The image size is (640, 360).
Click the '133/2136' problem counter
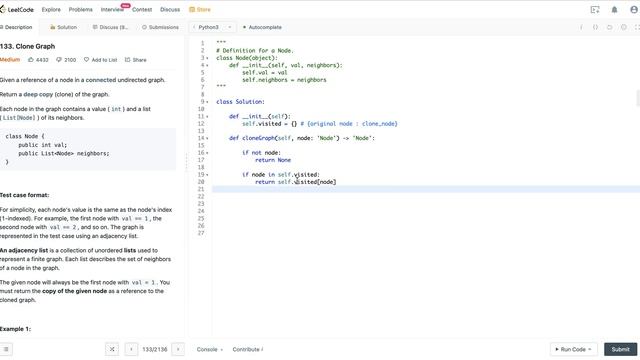(x=155, y=349)
